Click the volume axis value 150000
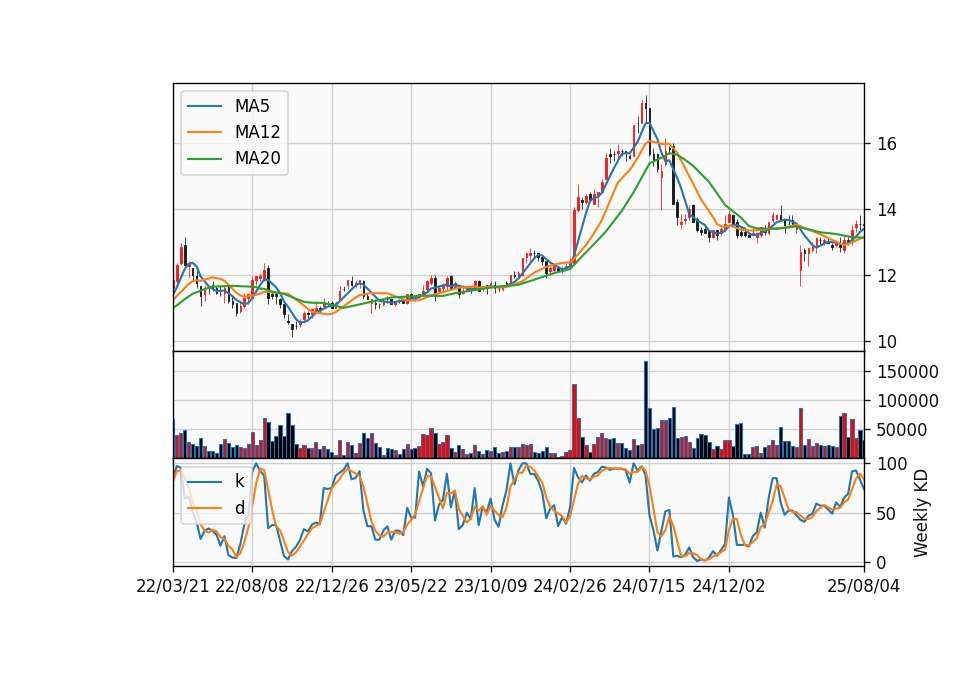The height and width of the screenshot is (690, 960). 907,372
